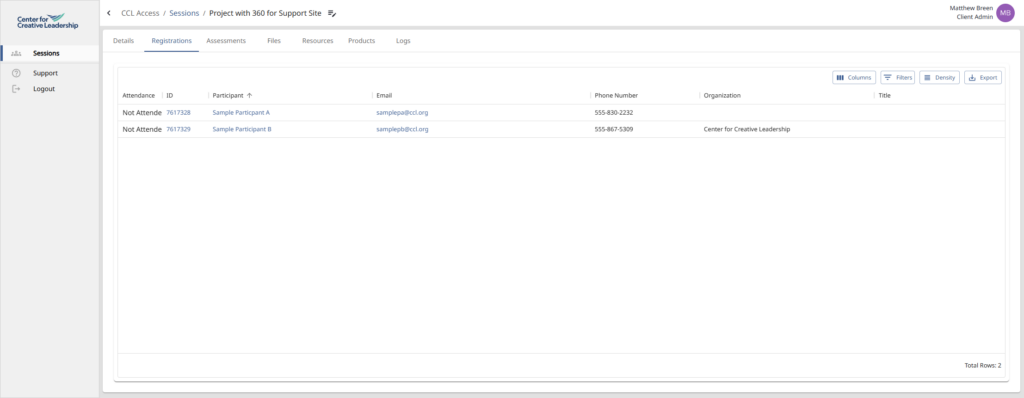Click phone number 555-830-2232

pyautogui.click(x=613, y=112)
